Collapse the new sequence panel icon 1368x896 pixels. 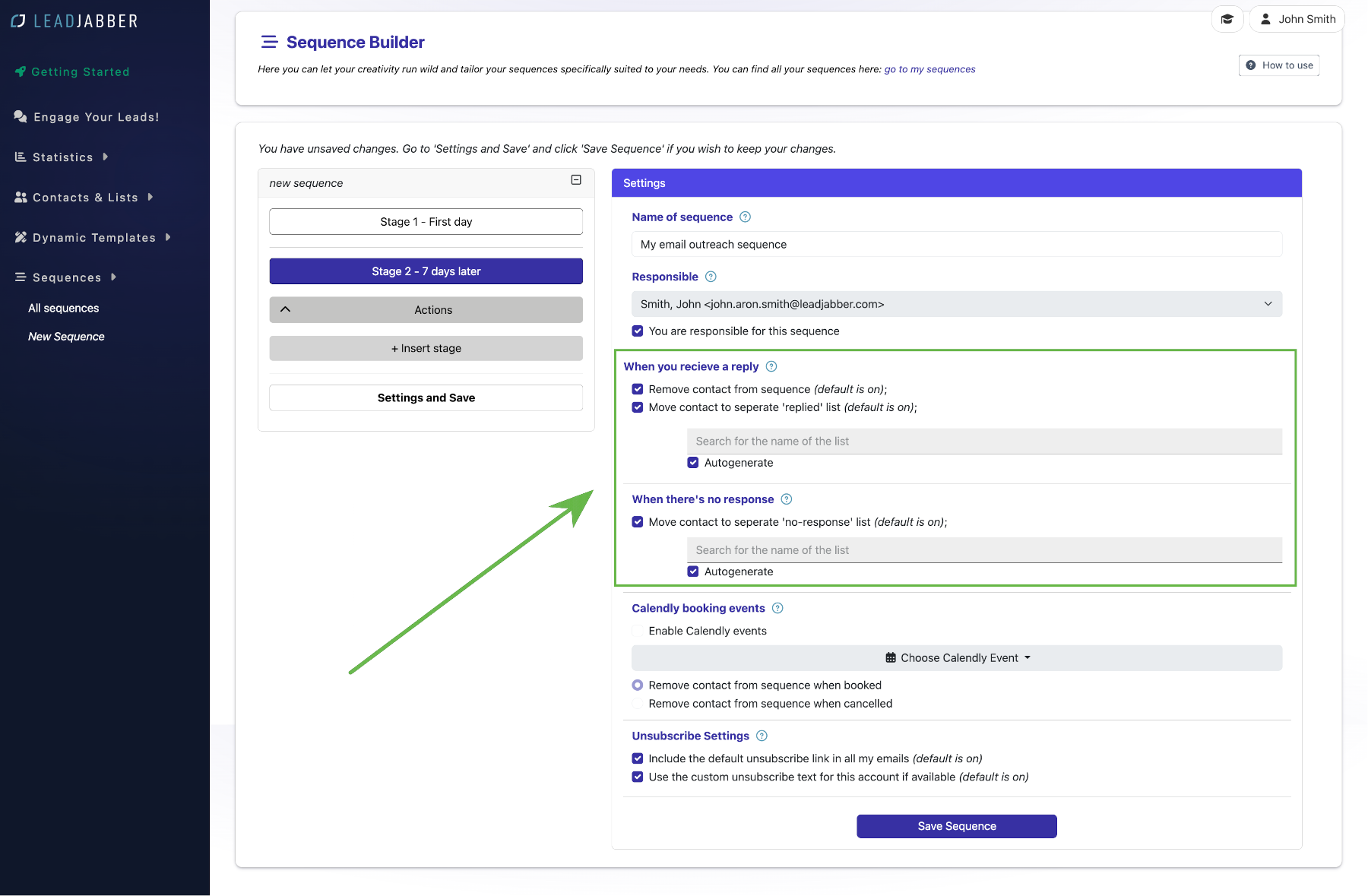tap(576, 180)
